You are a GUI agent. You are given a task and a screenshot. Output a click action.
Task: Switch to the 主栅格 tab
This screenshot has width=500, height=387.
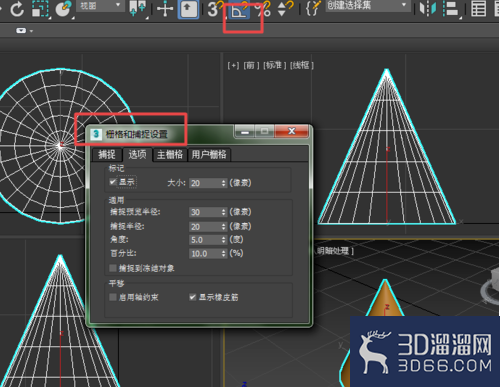coord(170,155)
